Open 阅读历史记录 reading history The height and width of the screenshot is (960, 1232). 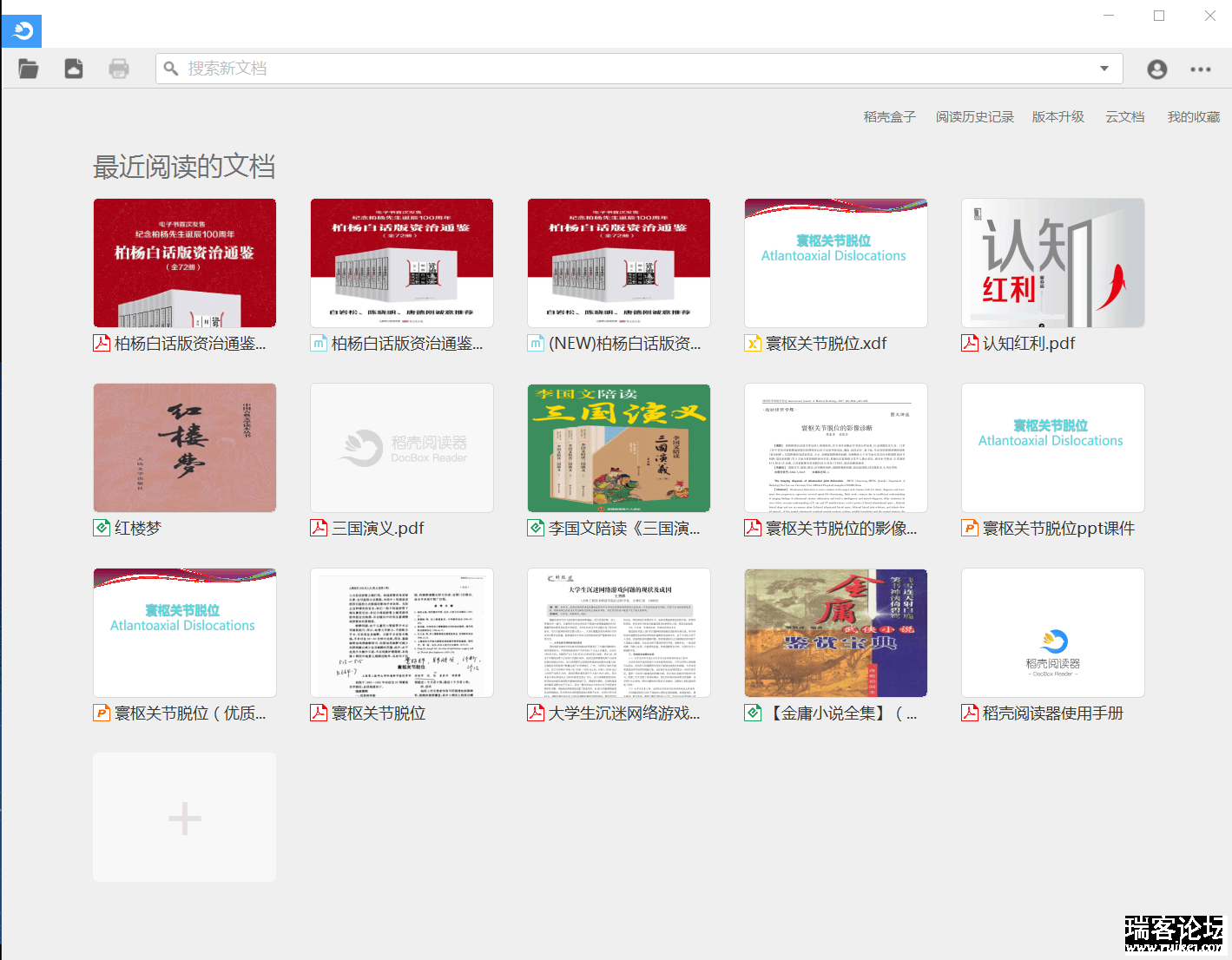[975, 117]
